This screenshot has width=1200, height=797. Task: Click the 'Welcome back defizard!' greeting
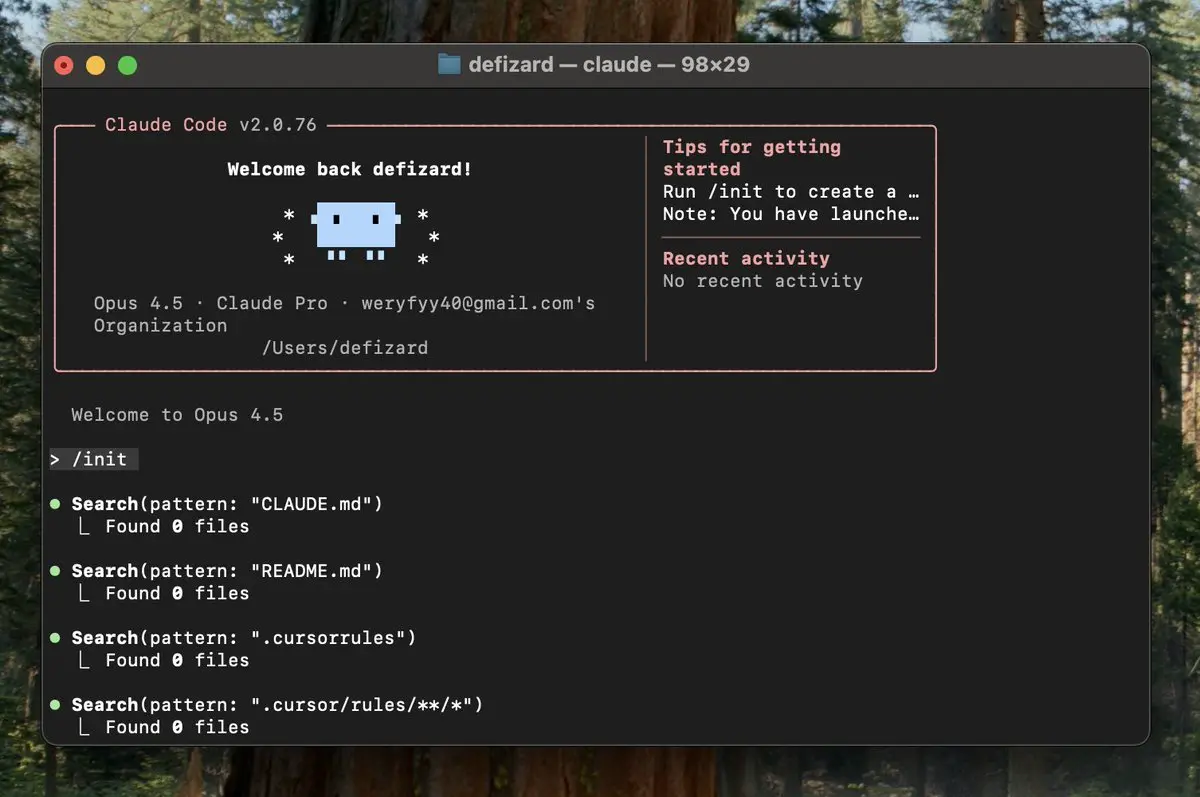point(350,169)
